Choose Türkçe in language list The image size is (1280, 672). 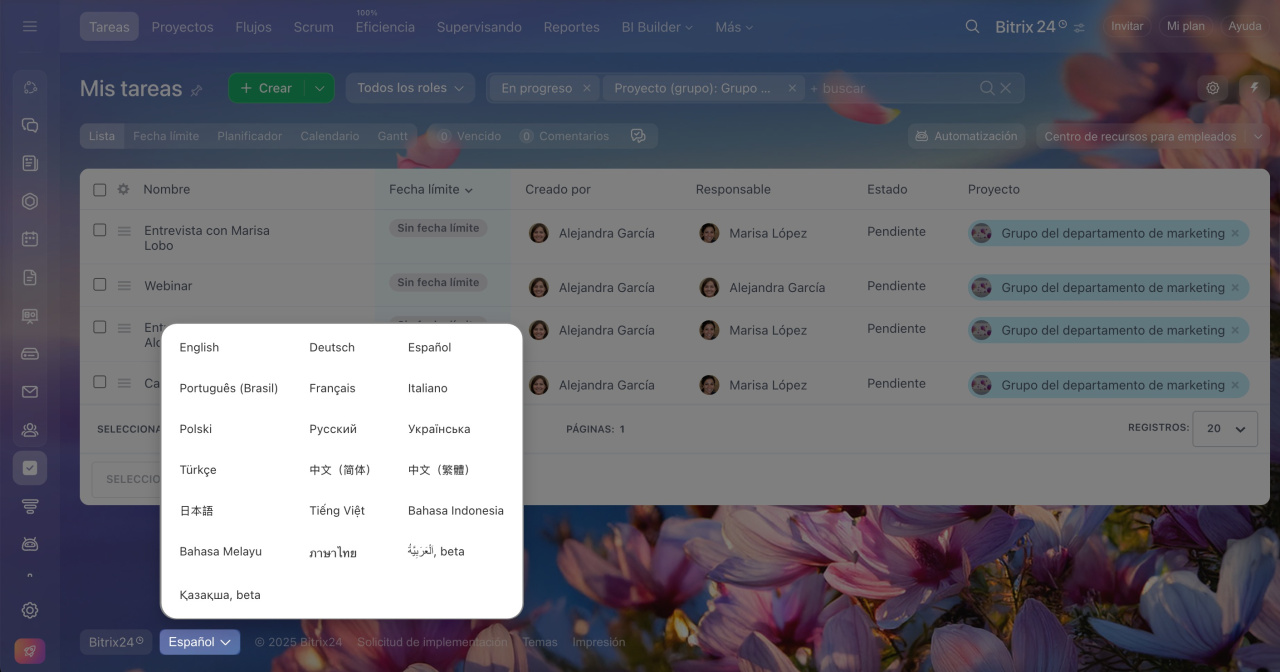(198, 470)
